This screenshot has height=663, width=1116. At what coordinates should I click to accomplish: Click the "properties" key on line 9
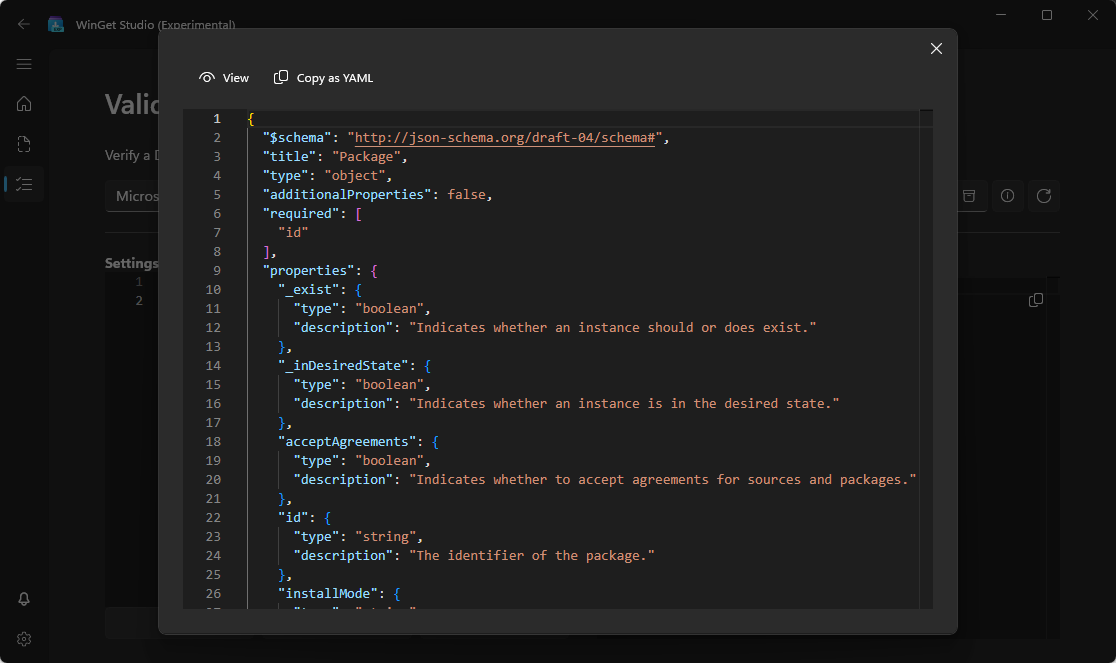tap(308, 270)
